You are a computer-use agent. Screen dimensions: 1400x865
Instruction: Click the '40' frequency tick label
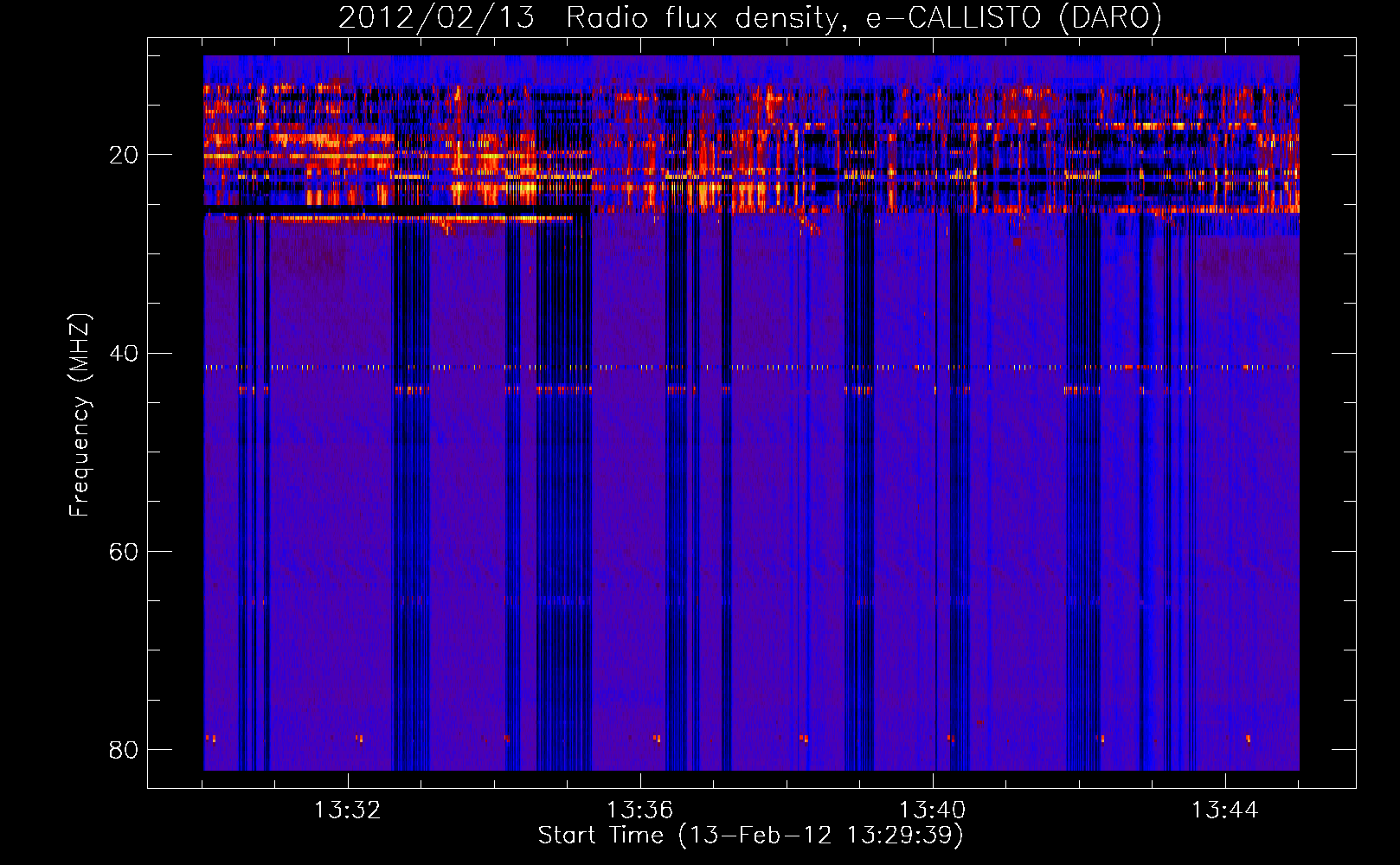point(124,353)
